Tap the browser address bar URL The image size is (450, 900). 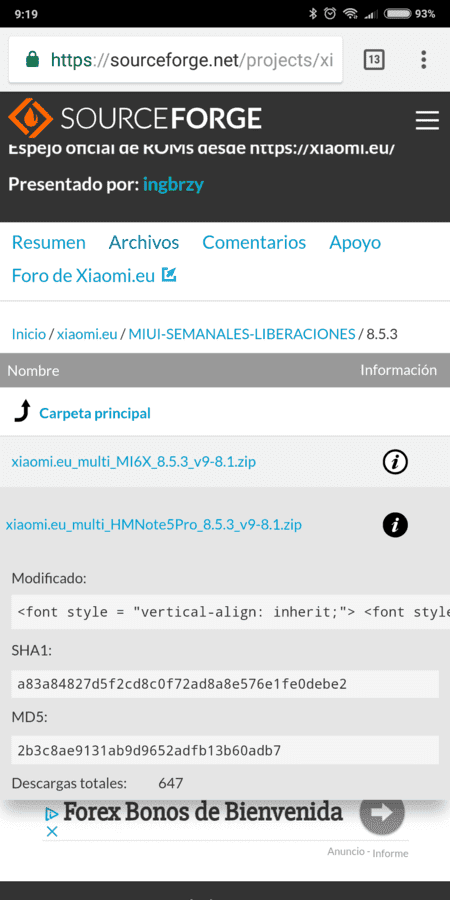coord(192,60)
